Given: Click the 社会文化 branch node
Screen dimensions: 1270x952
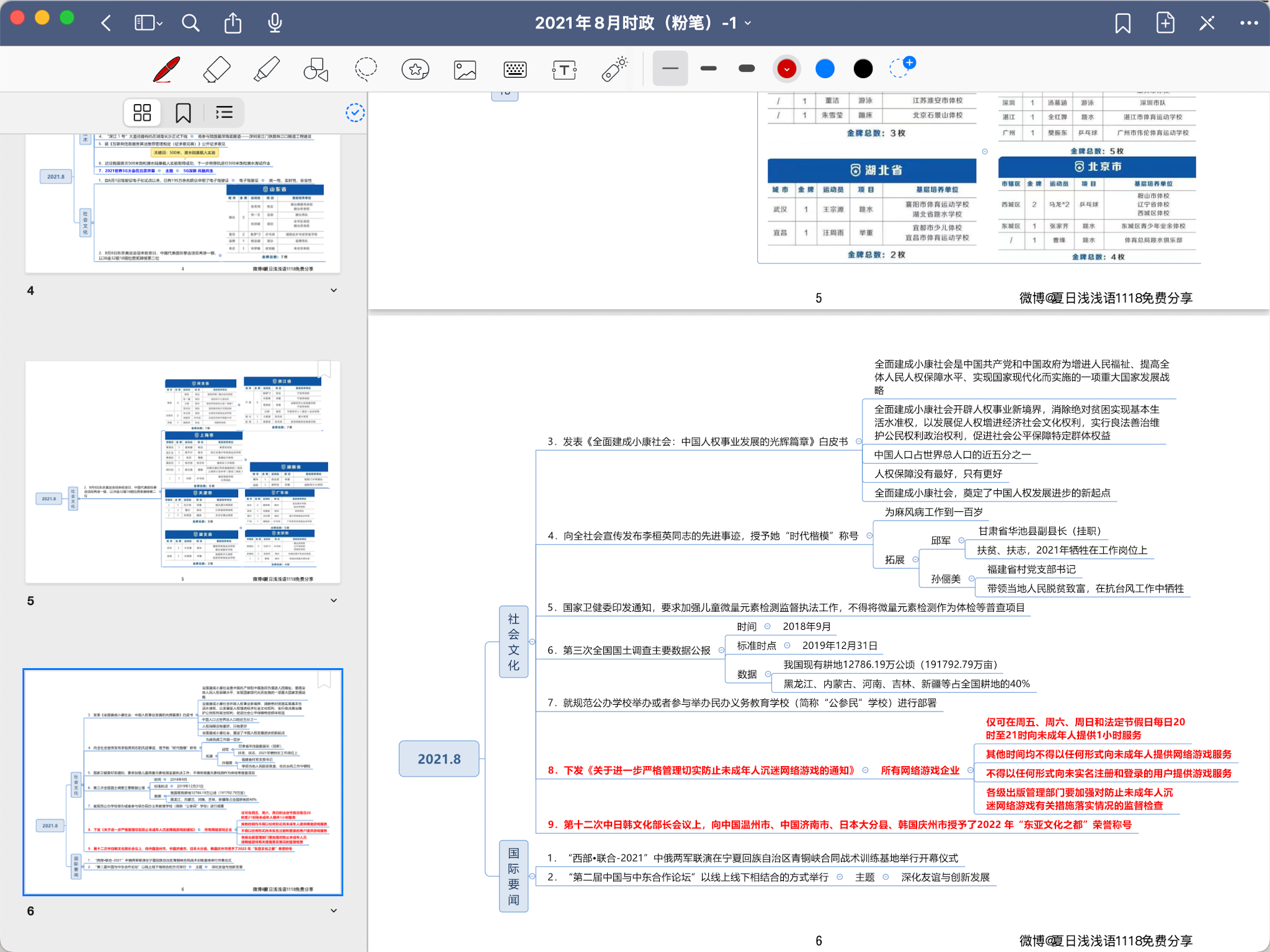Looking at the screenshot, I should click(513, 641).
